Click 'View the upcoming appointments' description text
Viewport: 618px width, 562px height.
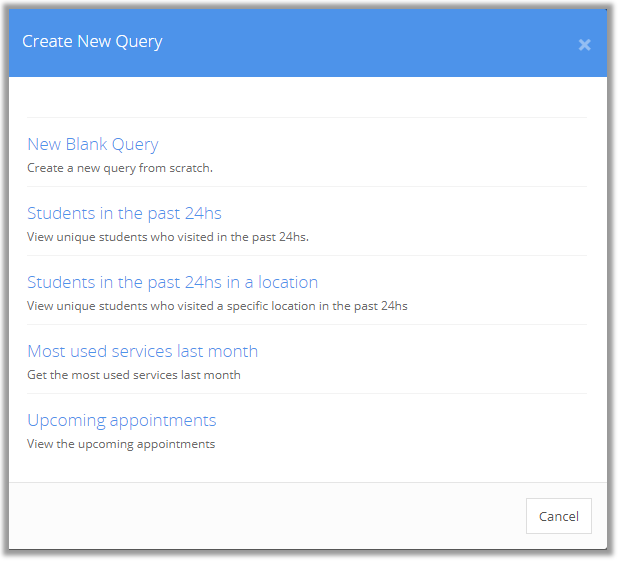pyautogui.click(x=120, y=444)
